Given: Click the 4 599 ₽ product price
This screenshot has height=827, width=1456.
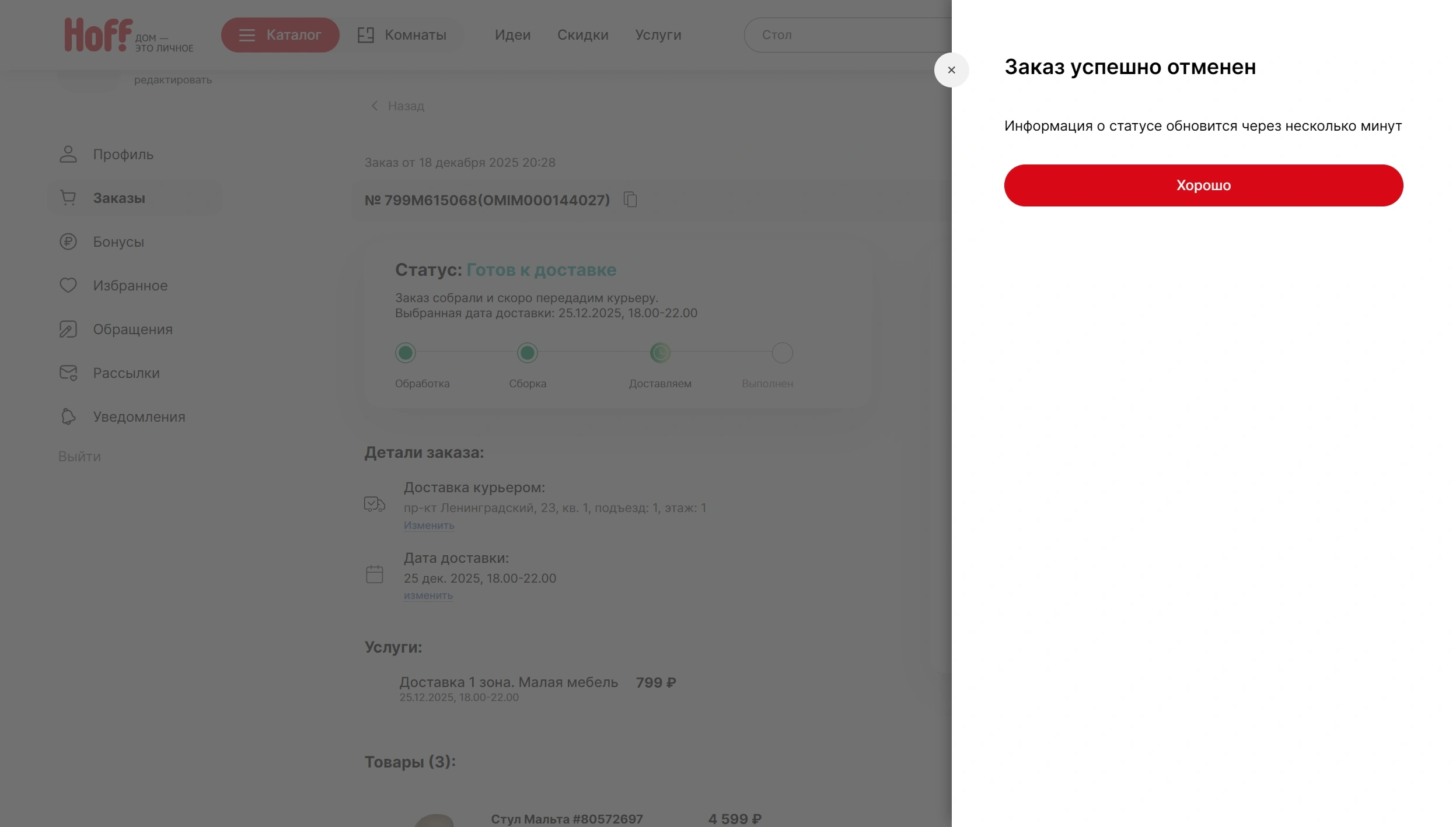Looking at the screenshot, I should pyautogui.click(x=735, y=819).
